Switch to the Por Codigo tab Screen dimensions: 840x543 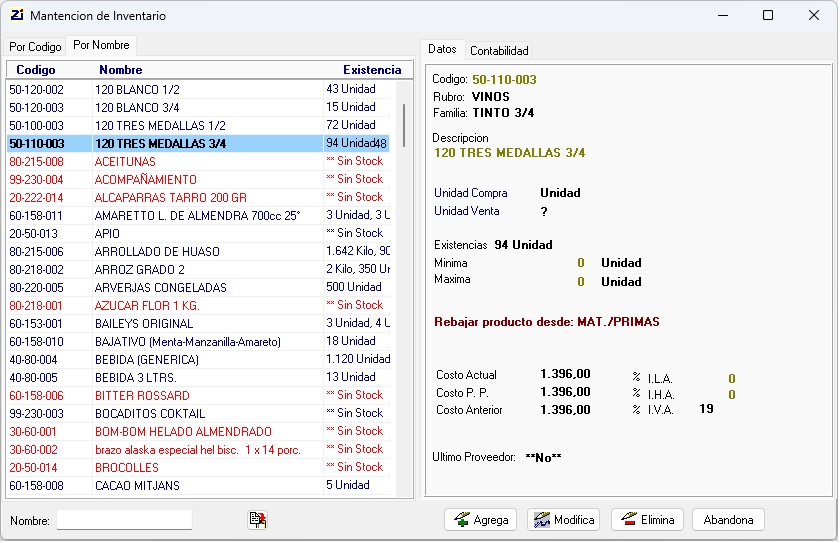point(35,47)
